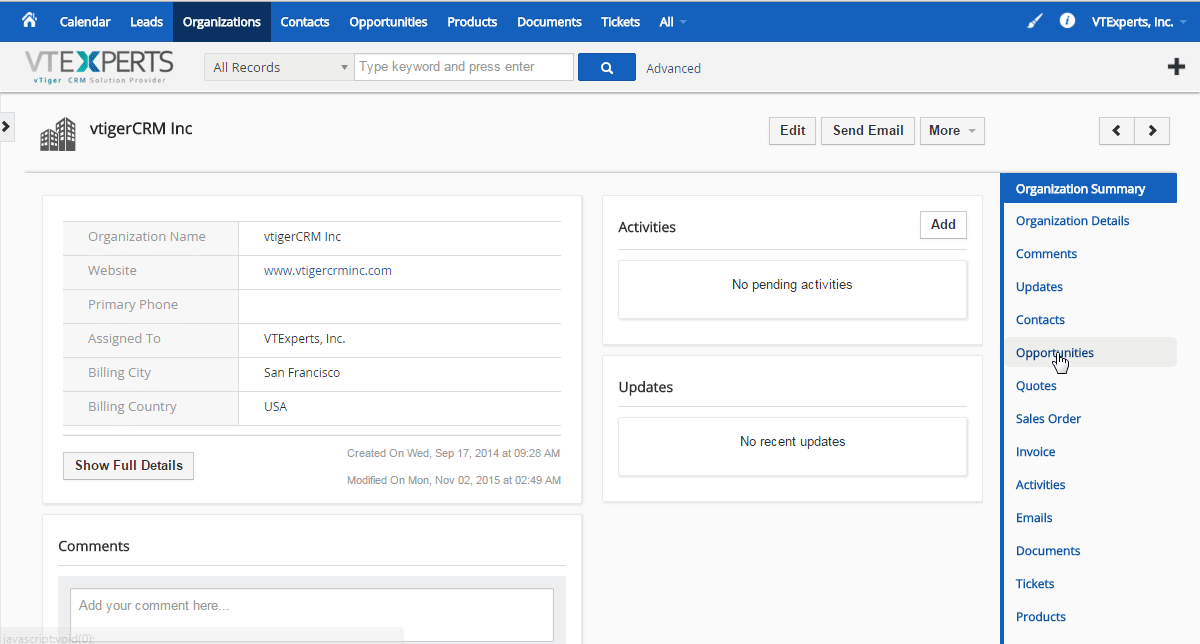Image resolution: width=1200 pixels, height=644 pixels.
Task: Open Contacts in the right sidebar
Action: pyautogui.click(x=1041, y=320)
